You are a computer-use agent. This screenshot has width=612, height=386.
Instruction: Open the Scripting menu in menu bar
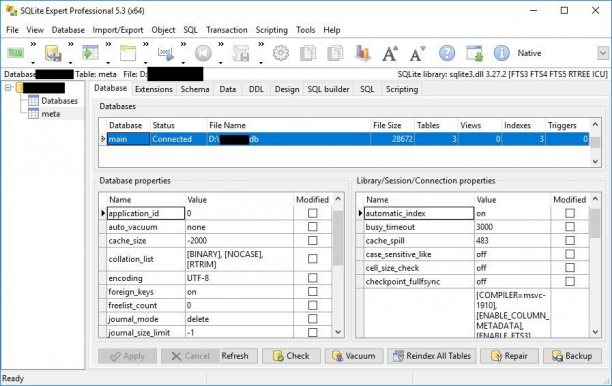coord(272,30)
